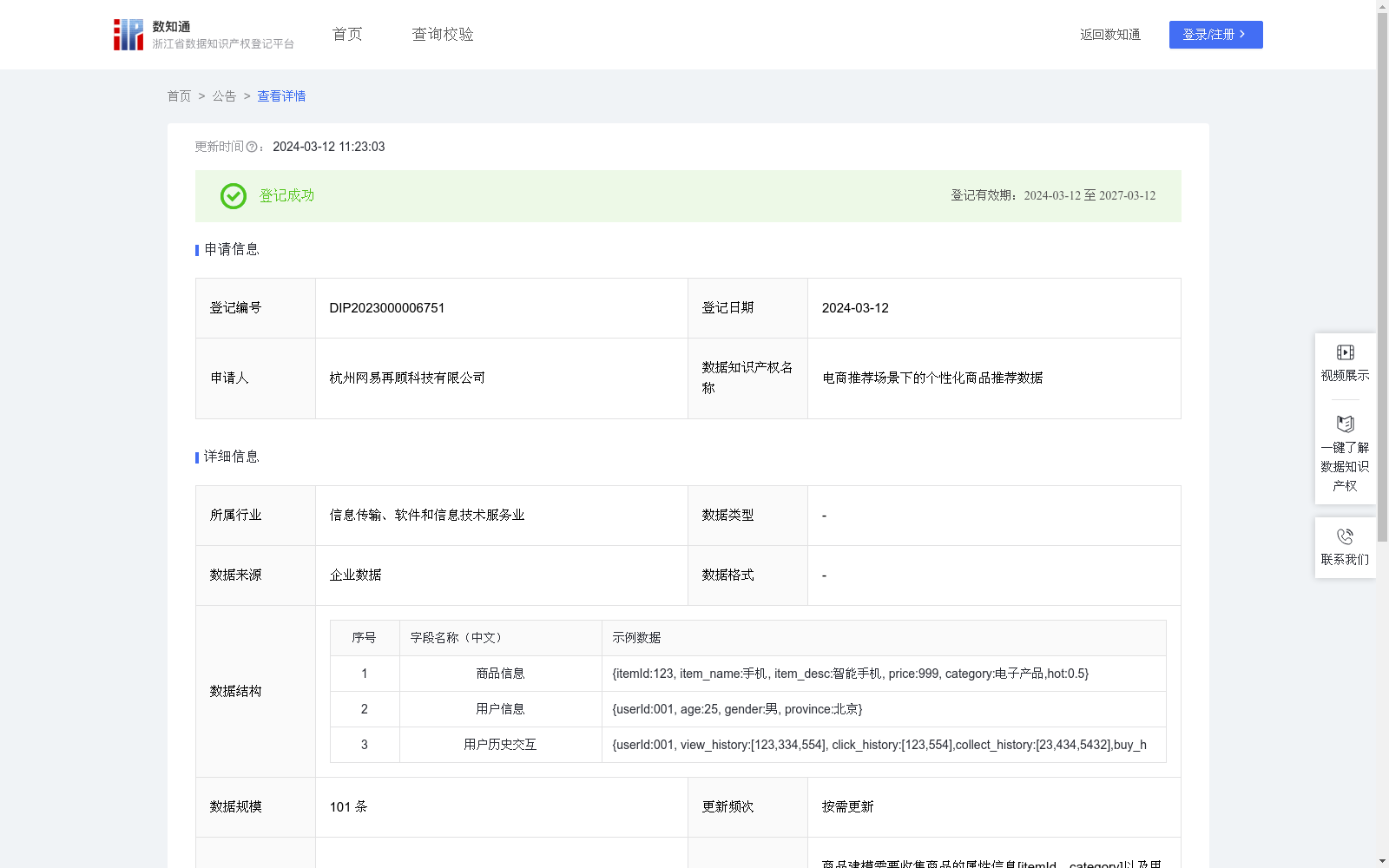This screenshot has width=1389, height=868.
Task: Click the 101 条 data scale value
Action: tap(349, 807)
